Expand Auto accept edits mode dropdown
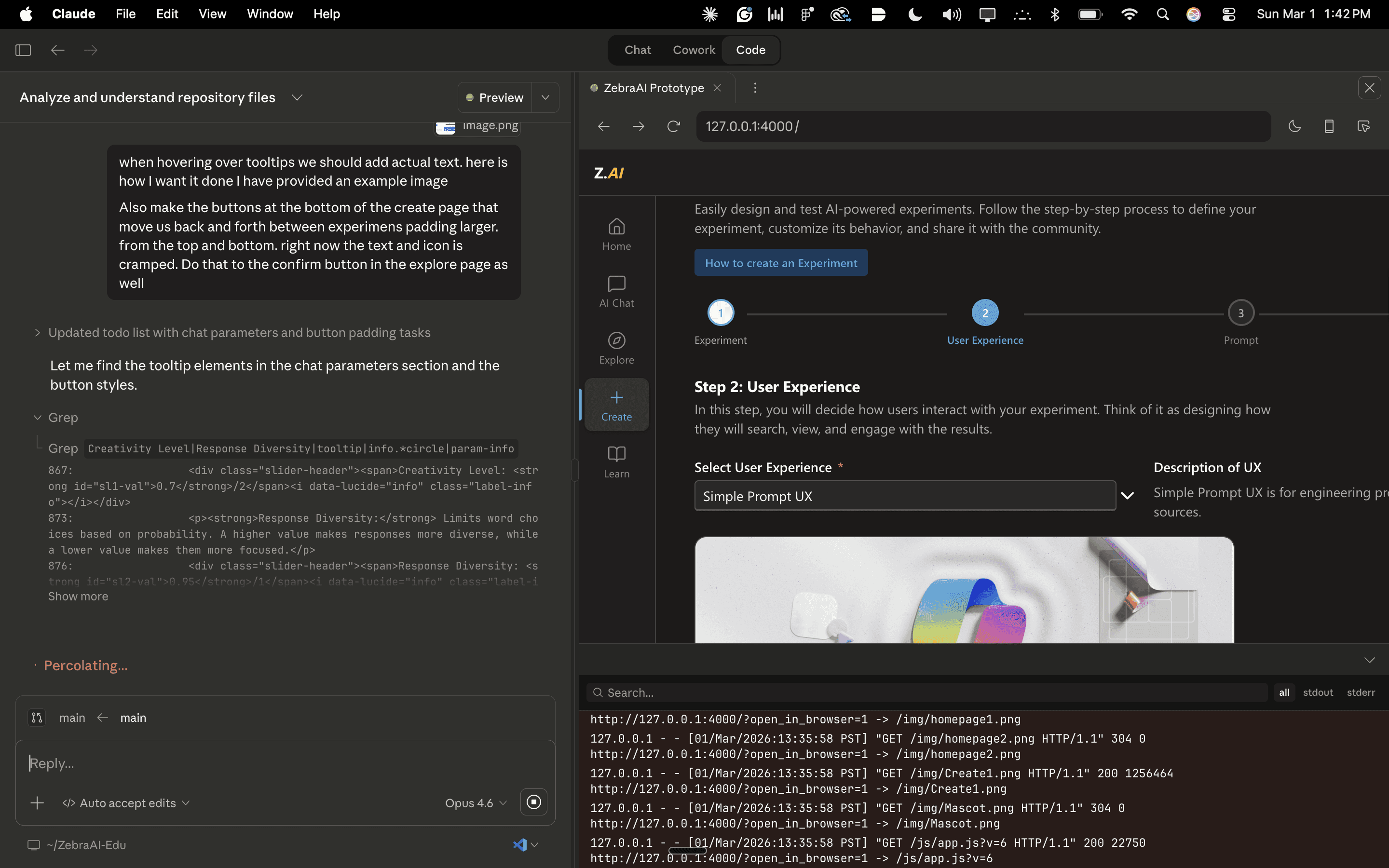Screen dimensions: 1389x868 pos(126,802)
